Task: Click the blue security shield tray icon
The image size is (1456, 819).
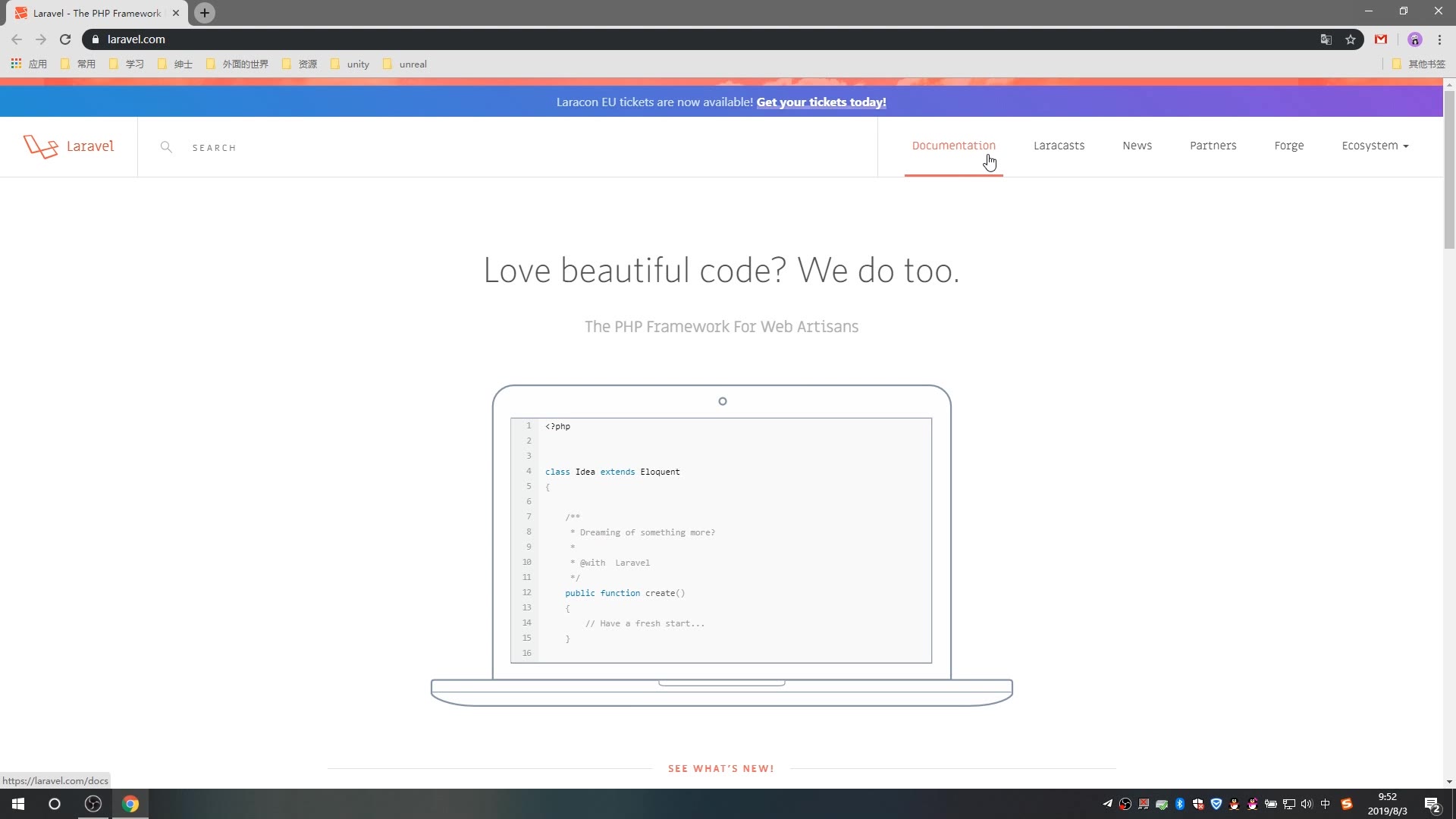Action: [x=1216, y=804]
